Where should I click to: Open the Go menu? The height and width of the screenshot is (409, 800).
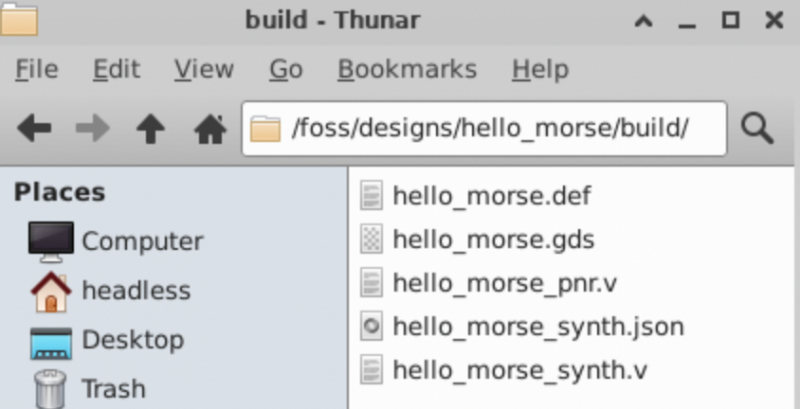click(x=286, y=69)
